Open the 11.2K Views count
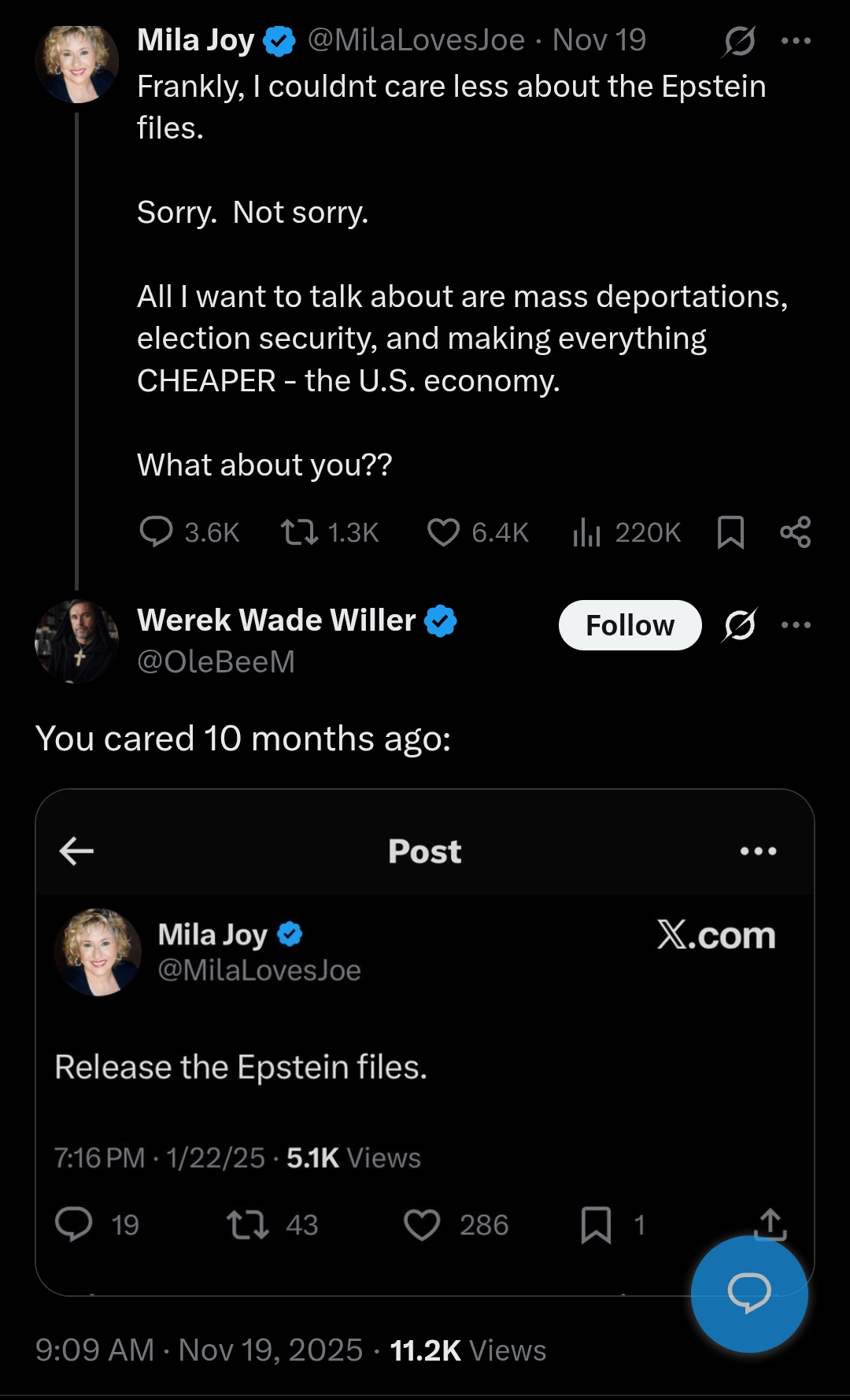 point(468,1350)
